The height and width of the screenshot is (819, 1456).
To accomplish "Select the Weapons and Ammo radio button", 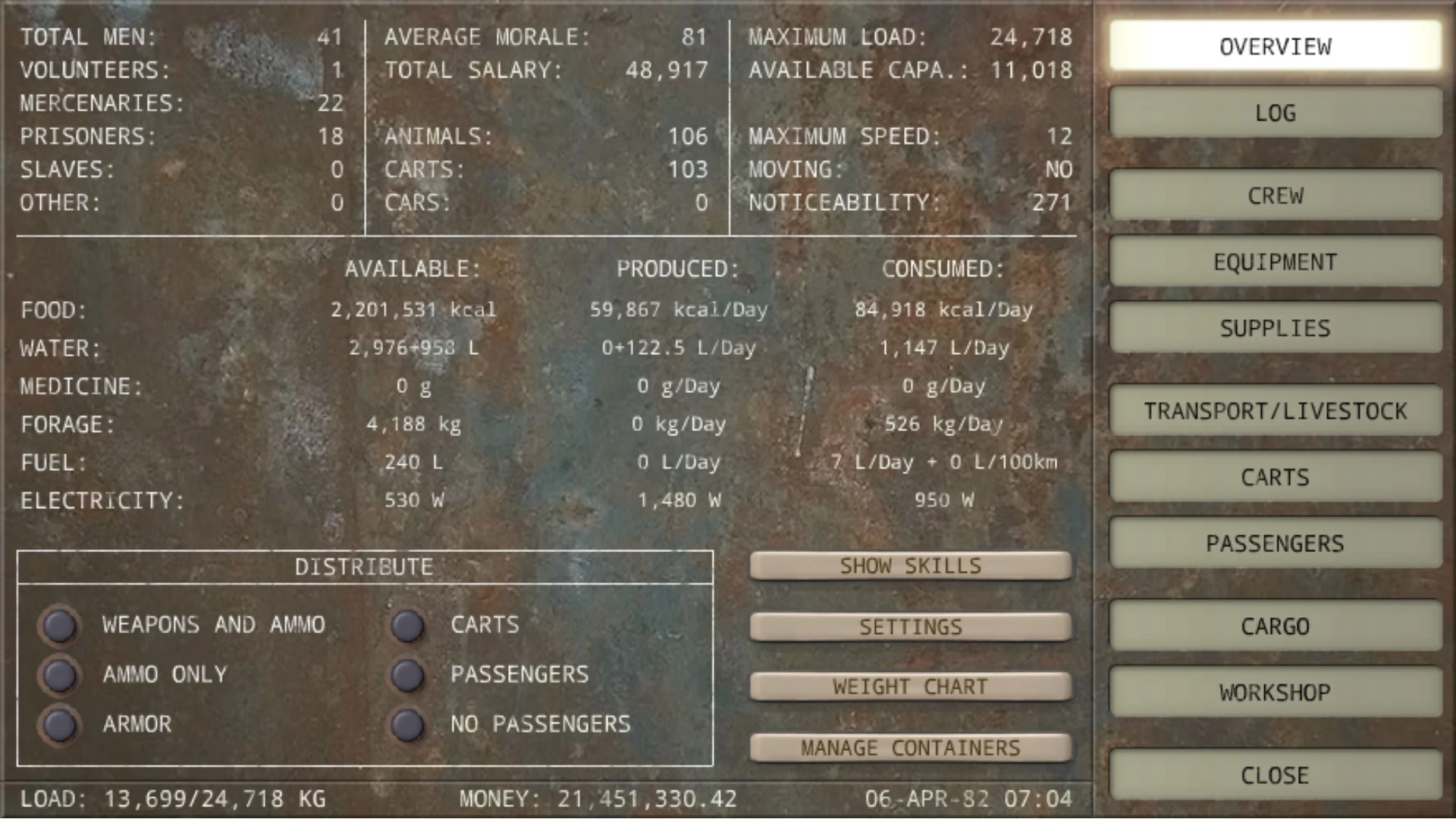I will pyautogui.click(x=60, y=626).
